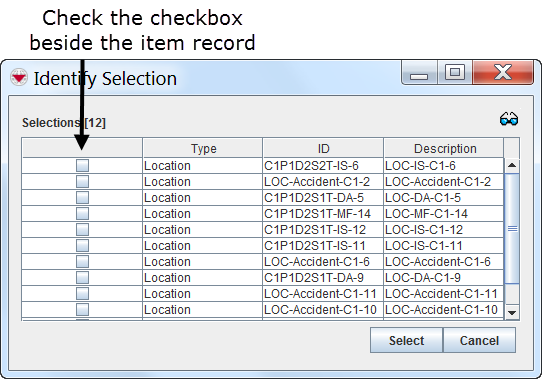
Task: Click the glasses view icon
Action: (509, 119)
